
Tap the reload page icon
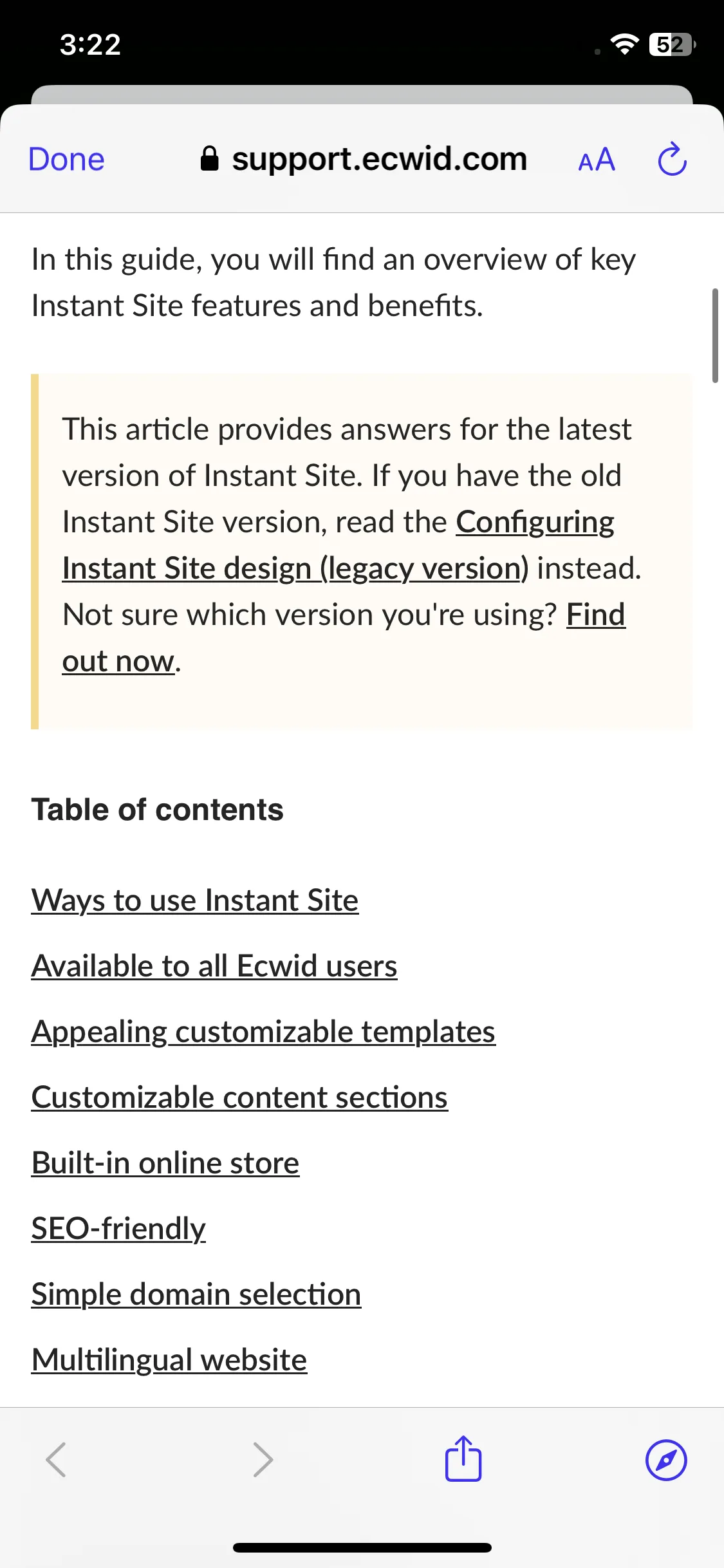(x=673, y=159)
